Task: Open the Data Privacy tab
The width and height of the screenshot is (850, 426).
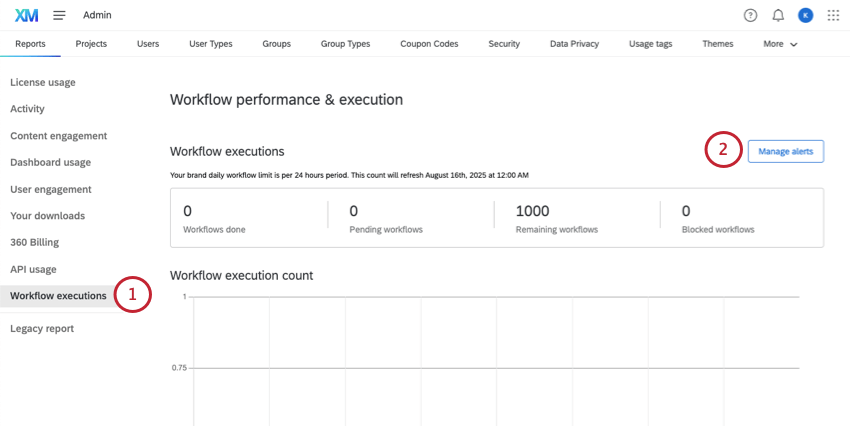Action: click(x=574, y=44)
